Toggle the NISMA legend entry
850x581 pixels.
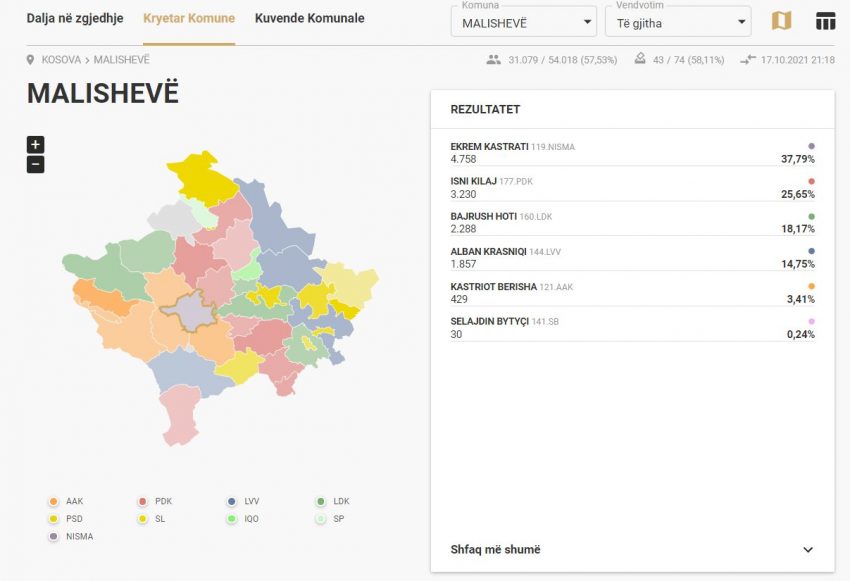coord(71,537)
